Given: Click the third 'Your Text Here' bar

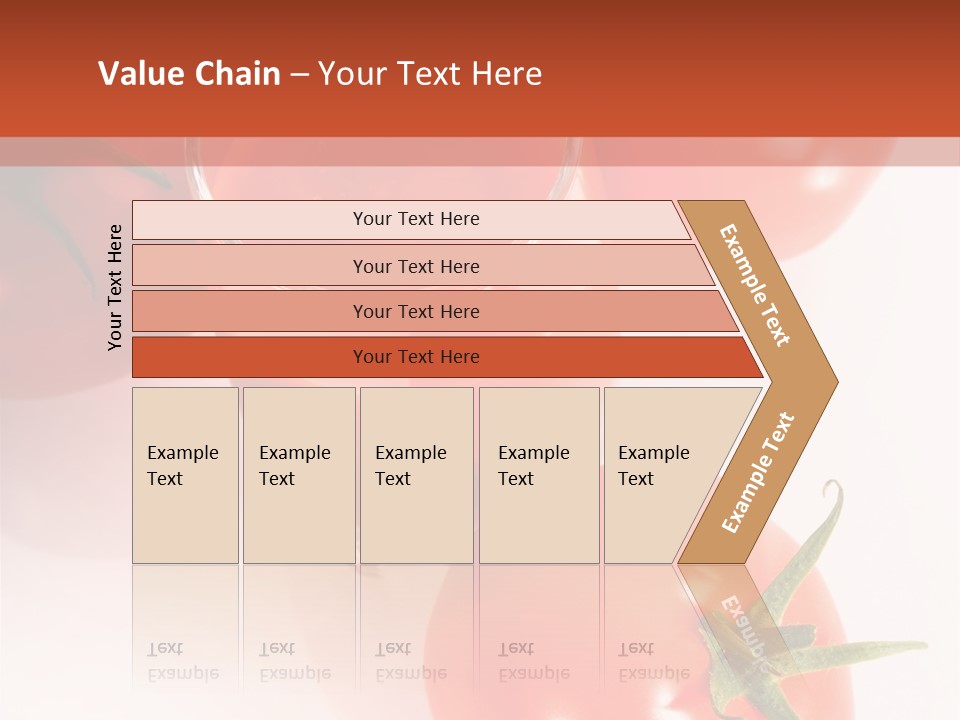Looking at the screenshot, I should [x=435, y=312].
